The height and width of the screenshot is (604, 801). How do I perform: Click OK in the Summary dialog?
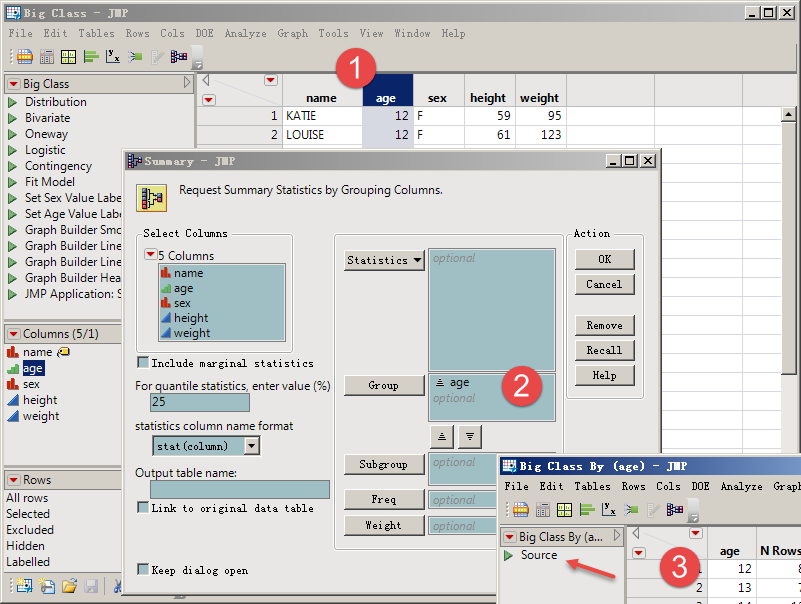(605, 259)
